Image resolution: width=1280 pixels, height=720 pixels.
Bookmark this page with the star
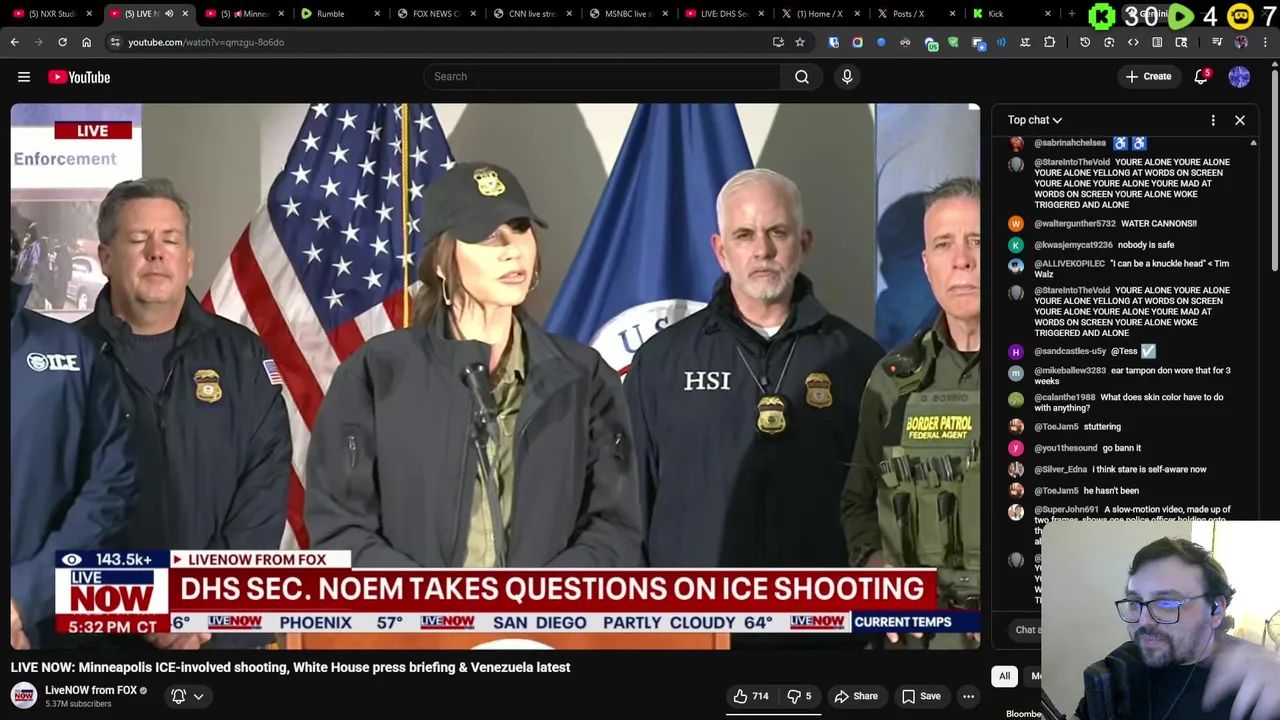(800, 42)
